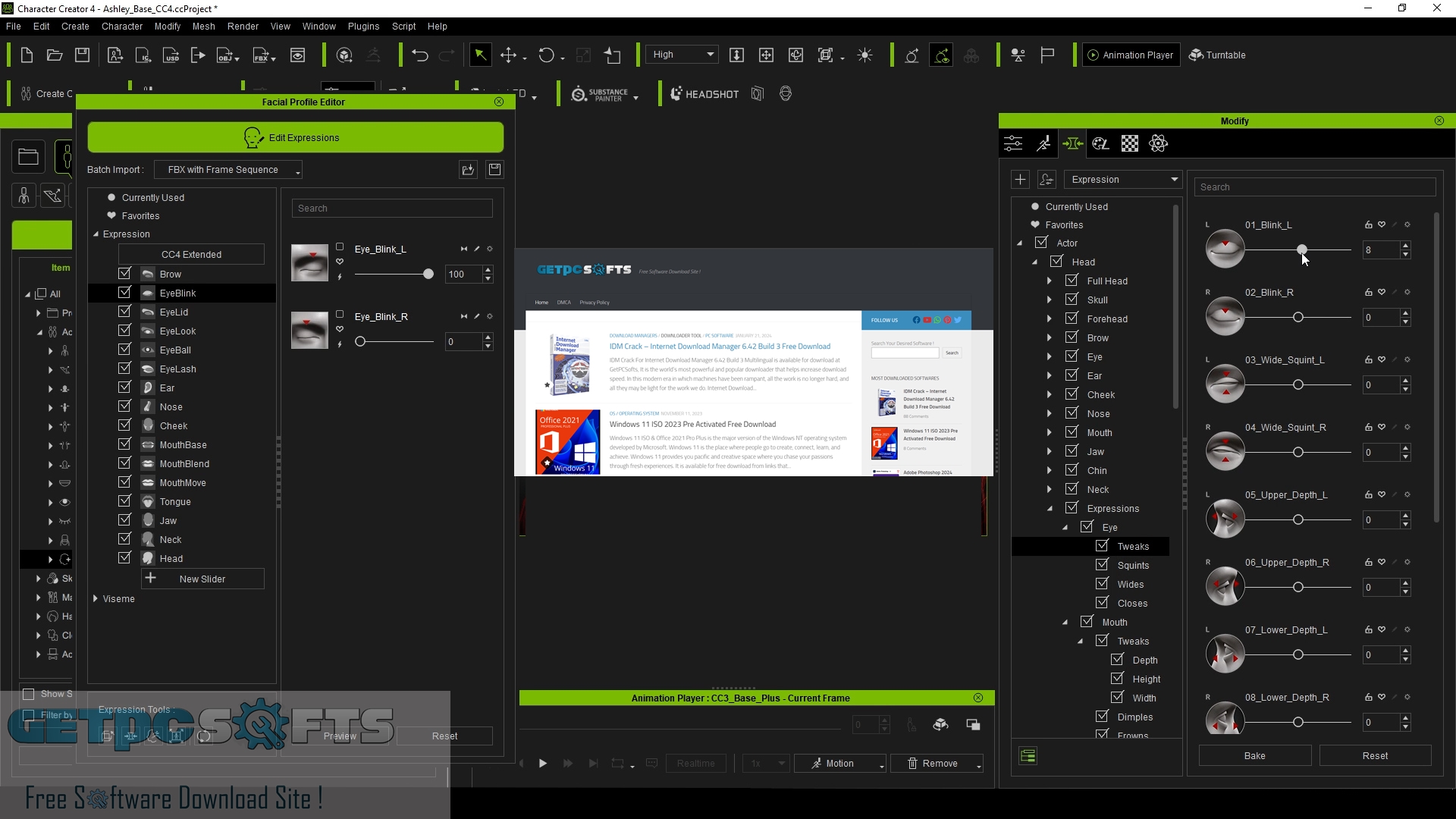Open Headshot plugin
The width and height of the screenshot is (1456, 819).
click(x=704, y=94)
